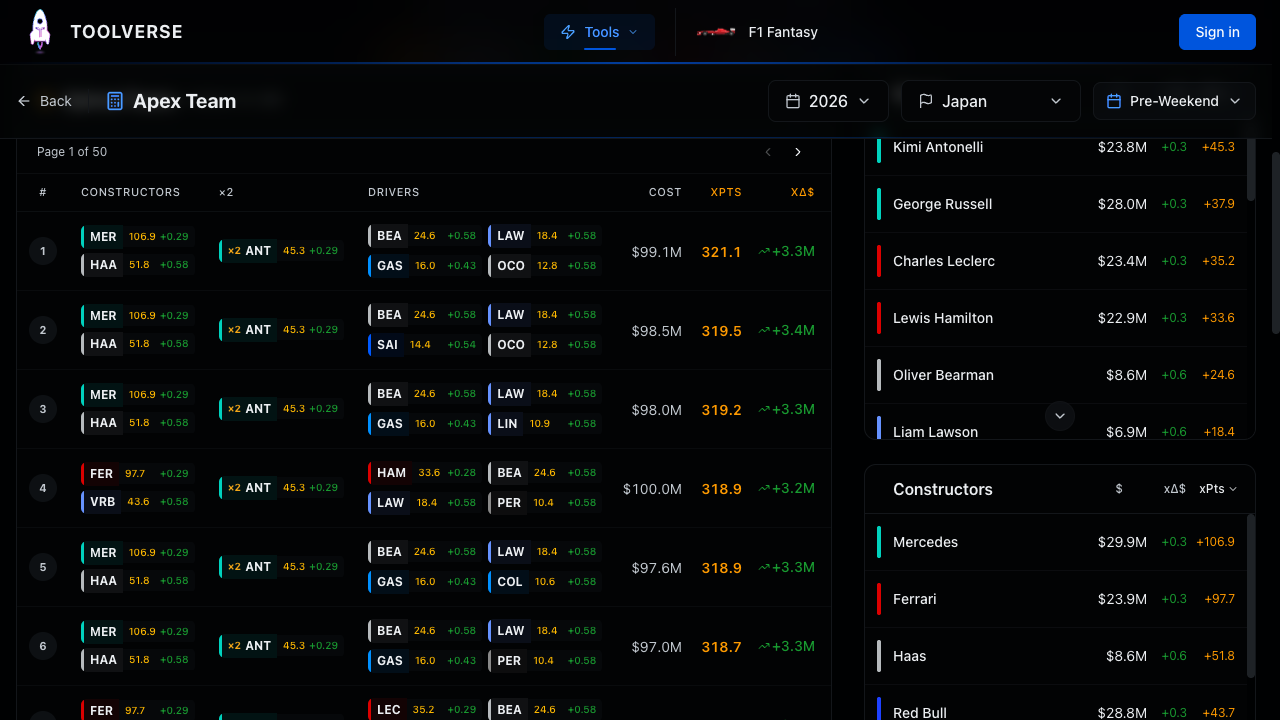Screen dimensions: 1280x720
Task: Click COL driver chip in row 5
Action: tap(545, 581)
